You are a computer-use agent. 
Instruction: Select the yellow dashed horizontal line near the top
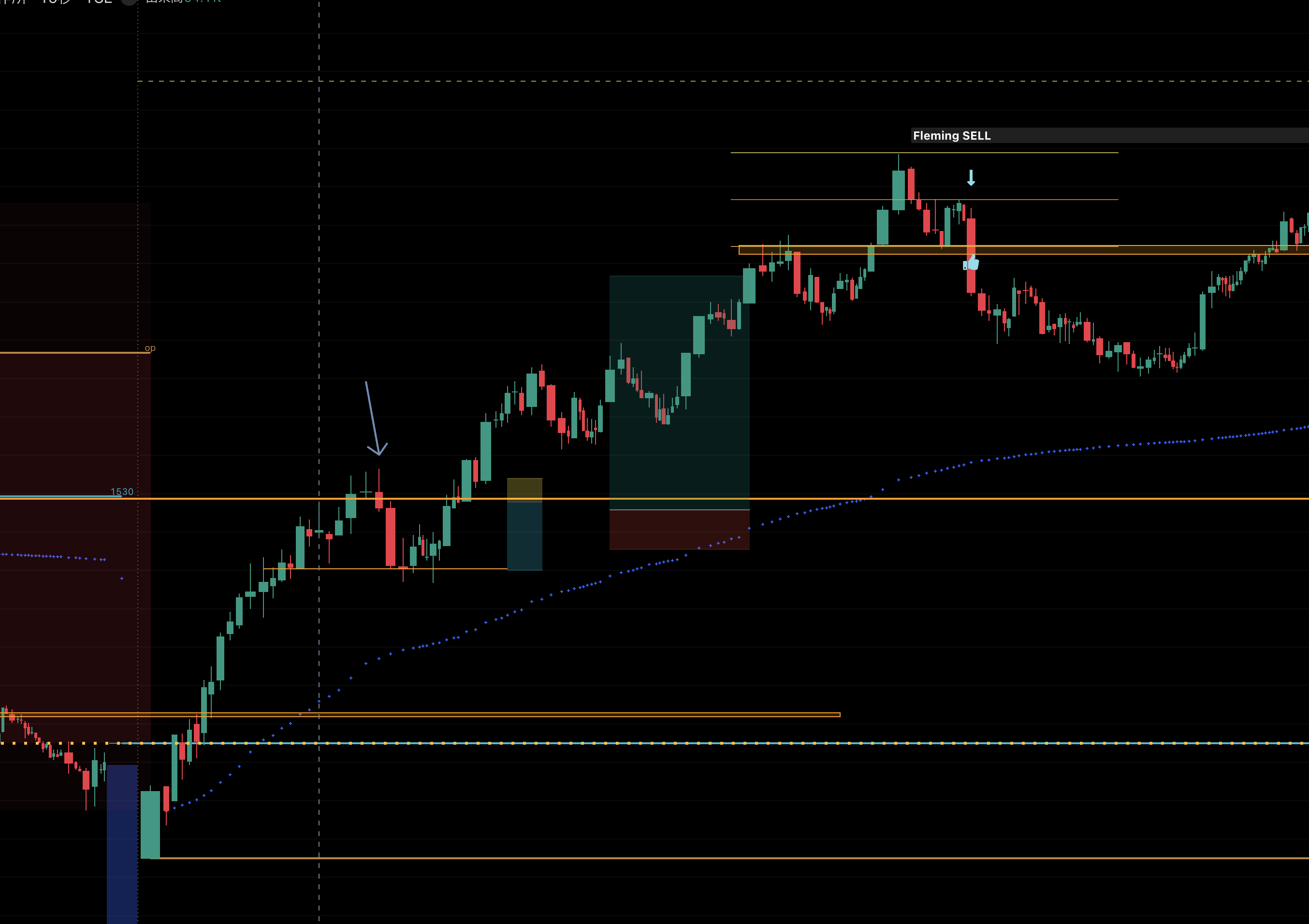[723, 82]
